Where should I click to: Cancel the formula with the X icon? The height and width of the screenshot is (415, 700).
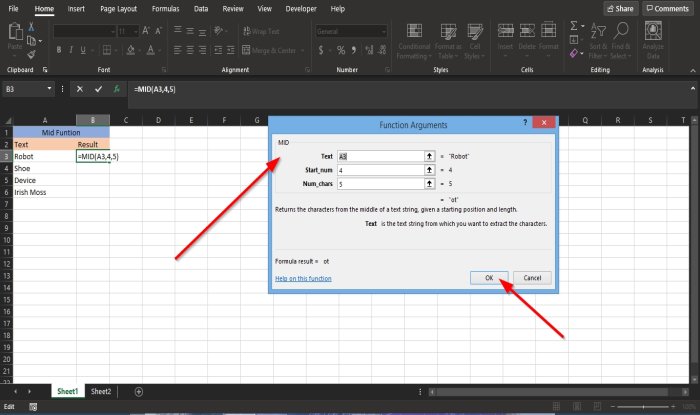tap(80, 89)
